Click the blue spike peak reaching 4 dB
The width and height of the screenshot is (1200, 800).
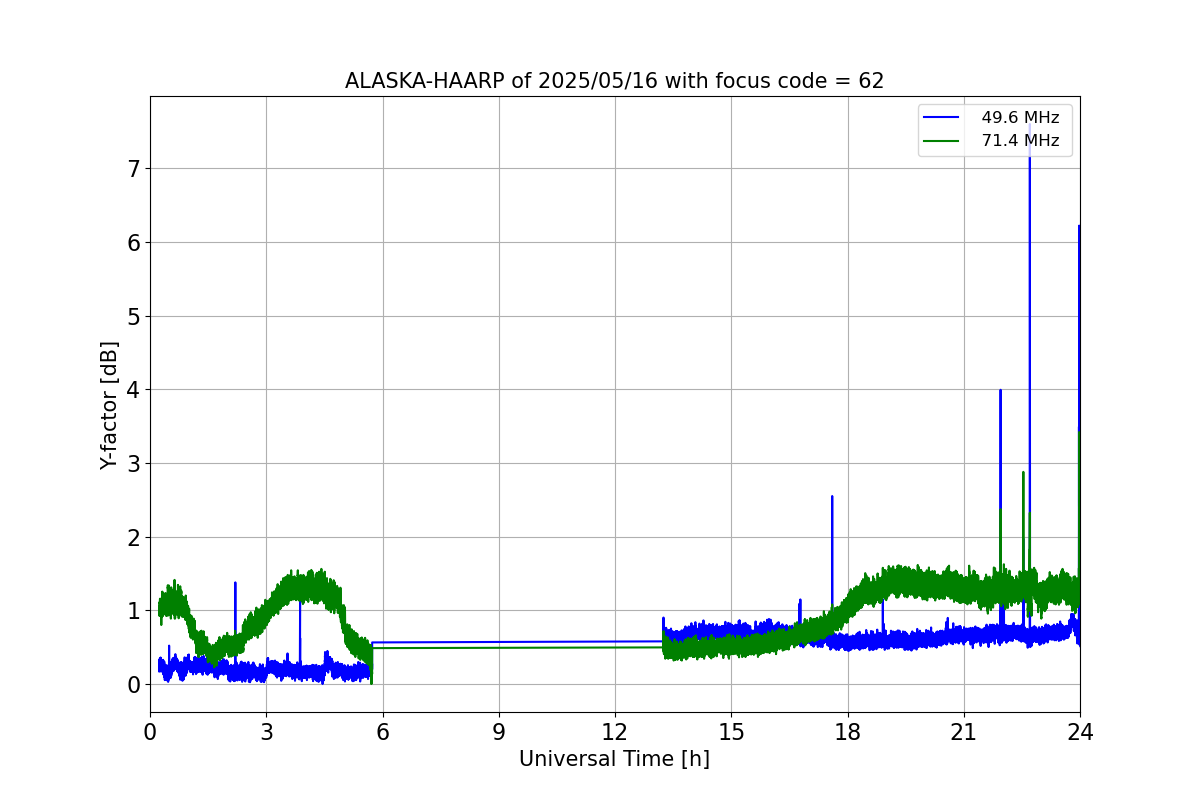click(x=1000, y=391)
